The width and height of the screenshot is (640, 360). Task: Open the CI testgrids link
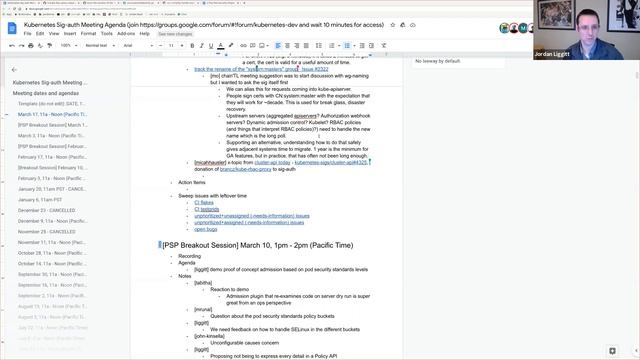[207, 209]
